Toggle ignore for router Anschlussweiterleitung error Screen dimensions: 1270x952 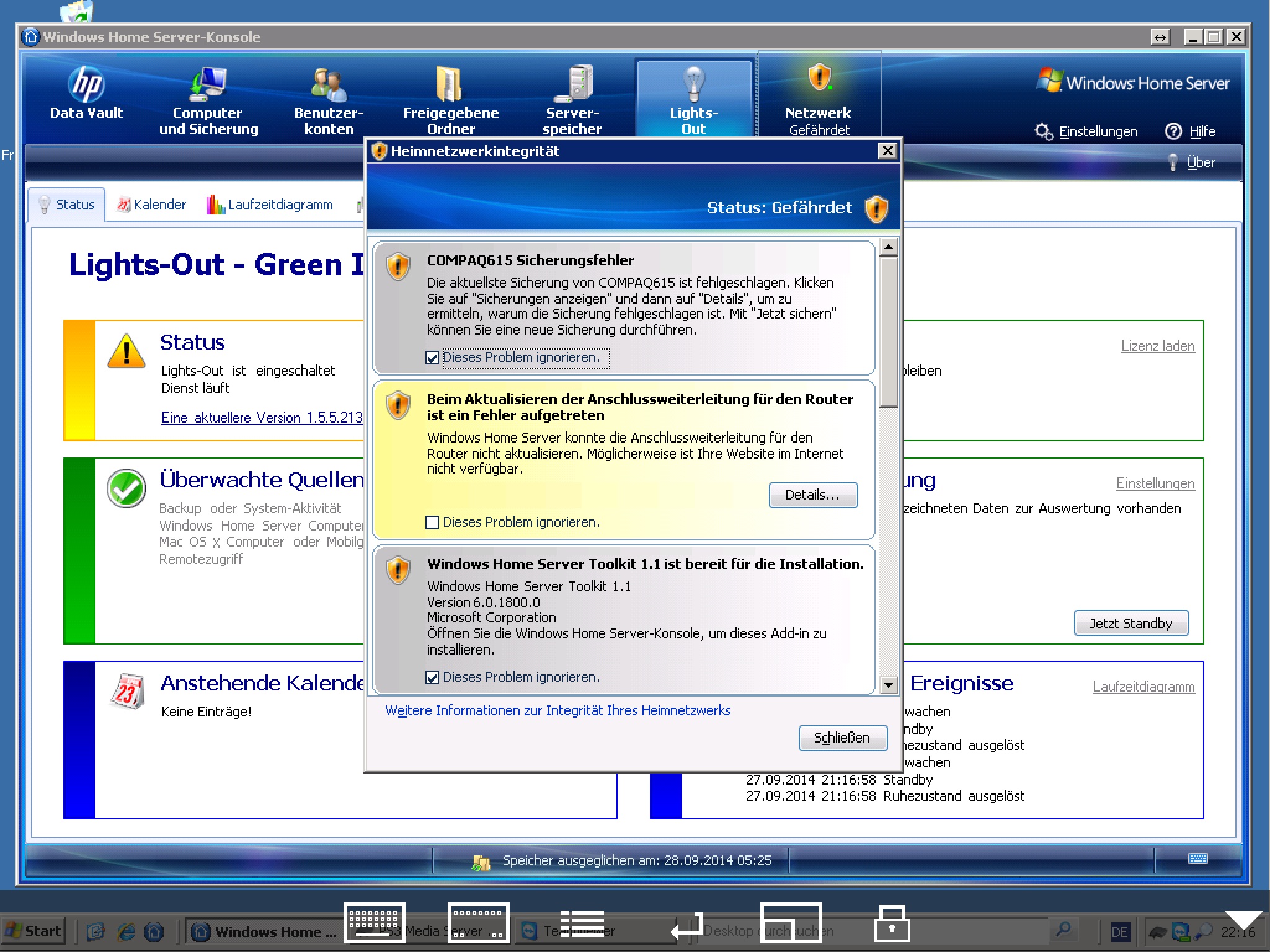(x=432, y=522)
